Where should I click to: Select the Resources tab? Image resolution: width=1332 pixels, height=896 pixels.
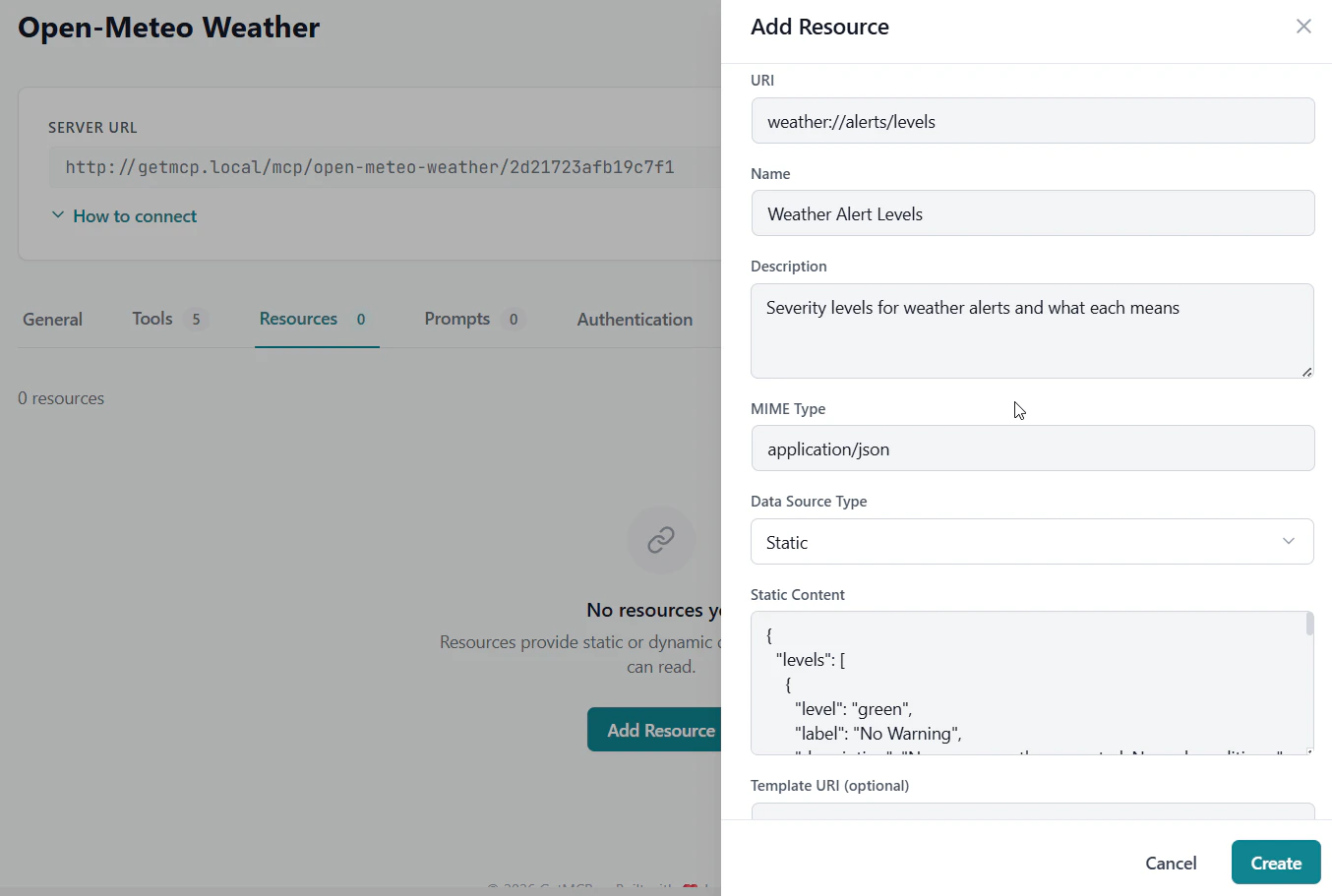pyautogui.click(x=316, y=319)
